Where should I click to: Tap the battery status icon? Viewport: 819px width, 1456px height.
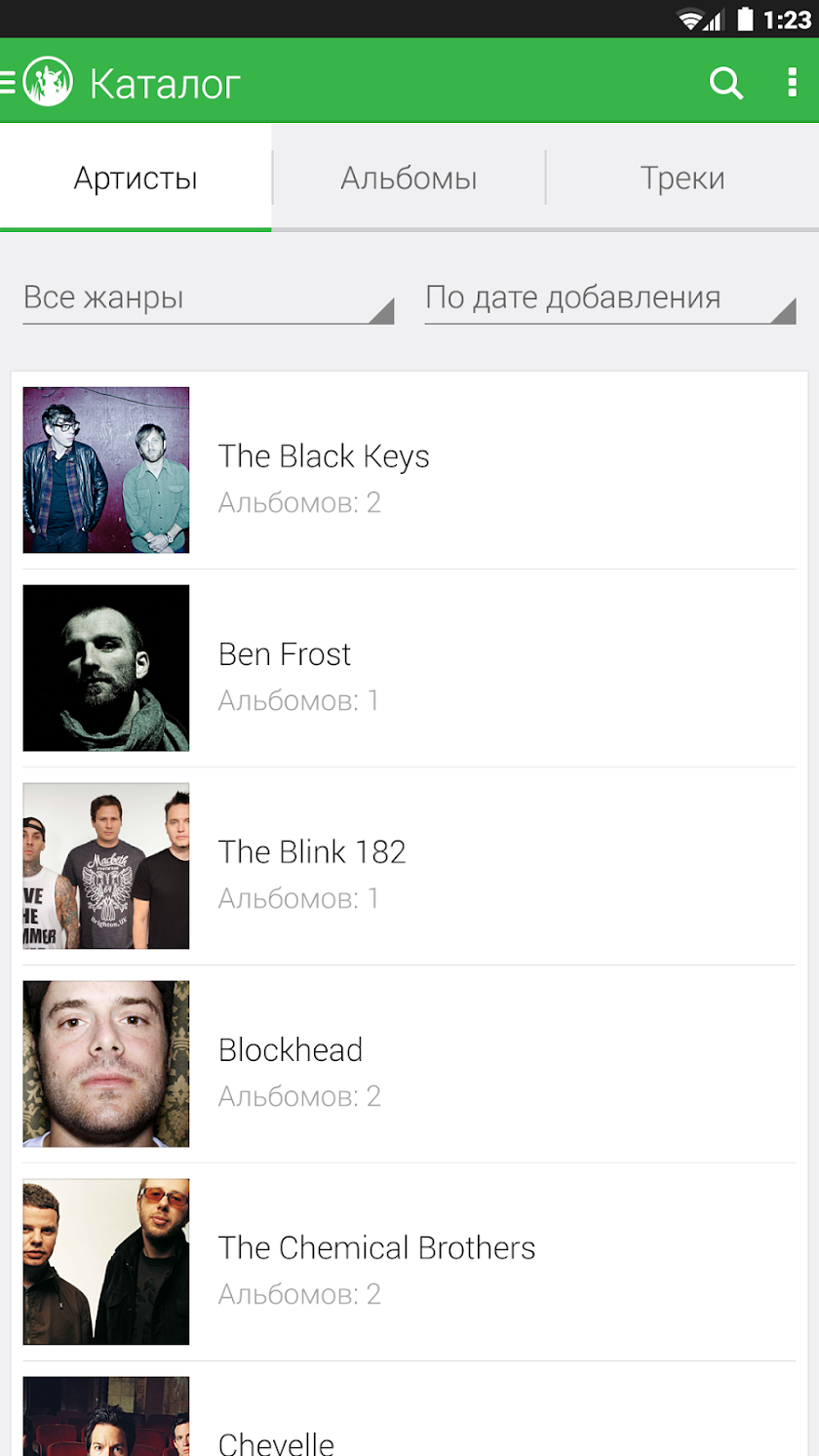pyautogui.click(x=745, y=19)
